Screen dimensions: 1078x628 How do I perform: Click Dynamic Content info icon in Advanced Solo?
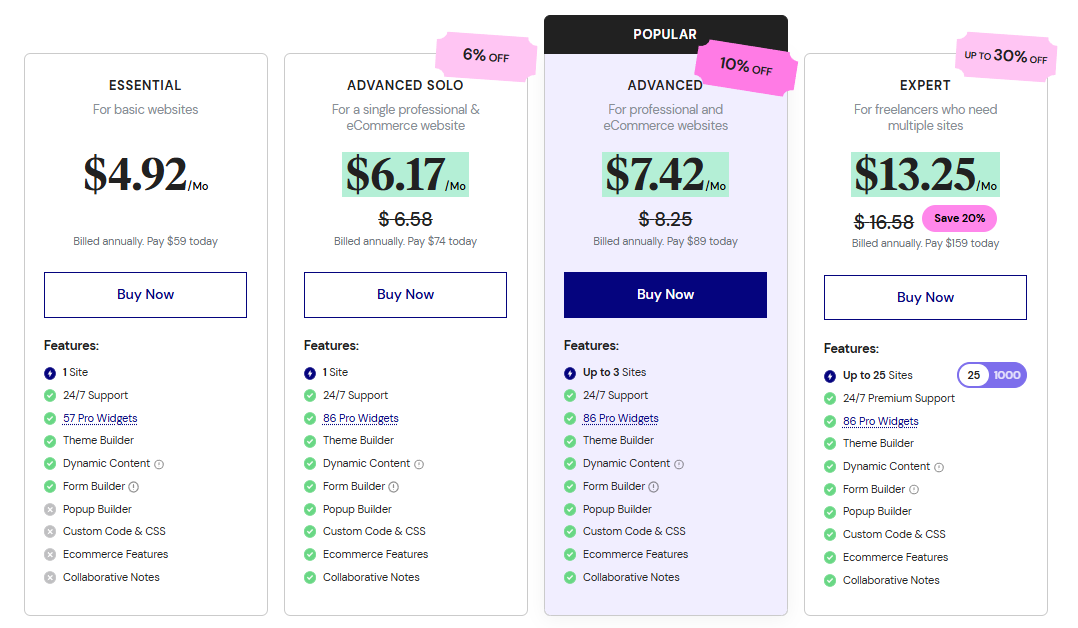[x=419, y=464]
